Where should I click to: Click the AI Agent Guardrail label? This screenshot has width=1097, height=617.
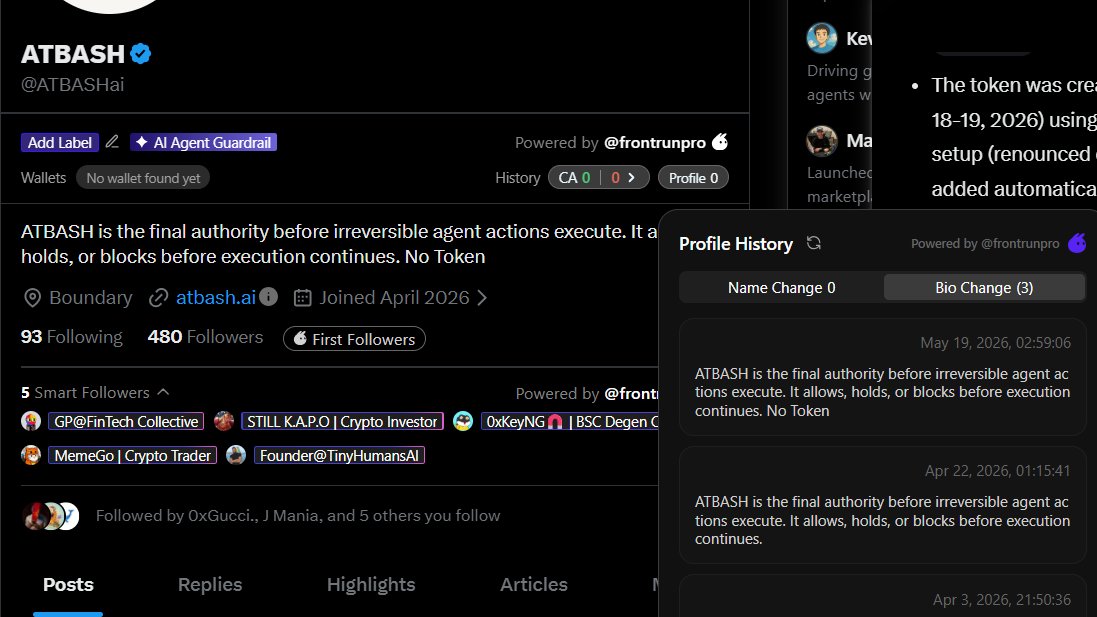coord(204,142)
